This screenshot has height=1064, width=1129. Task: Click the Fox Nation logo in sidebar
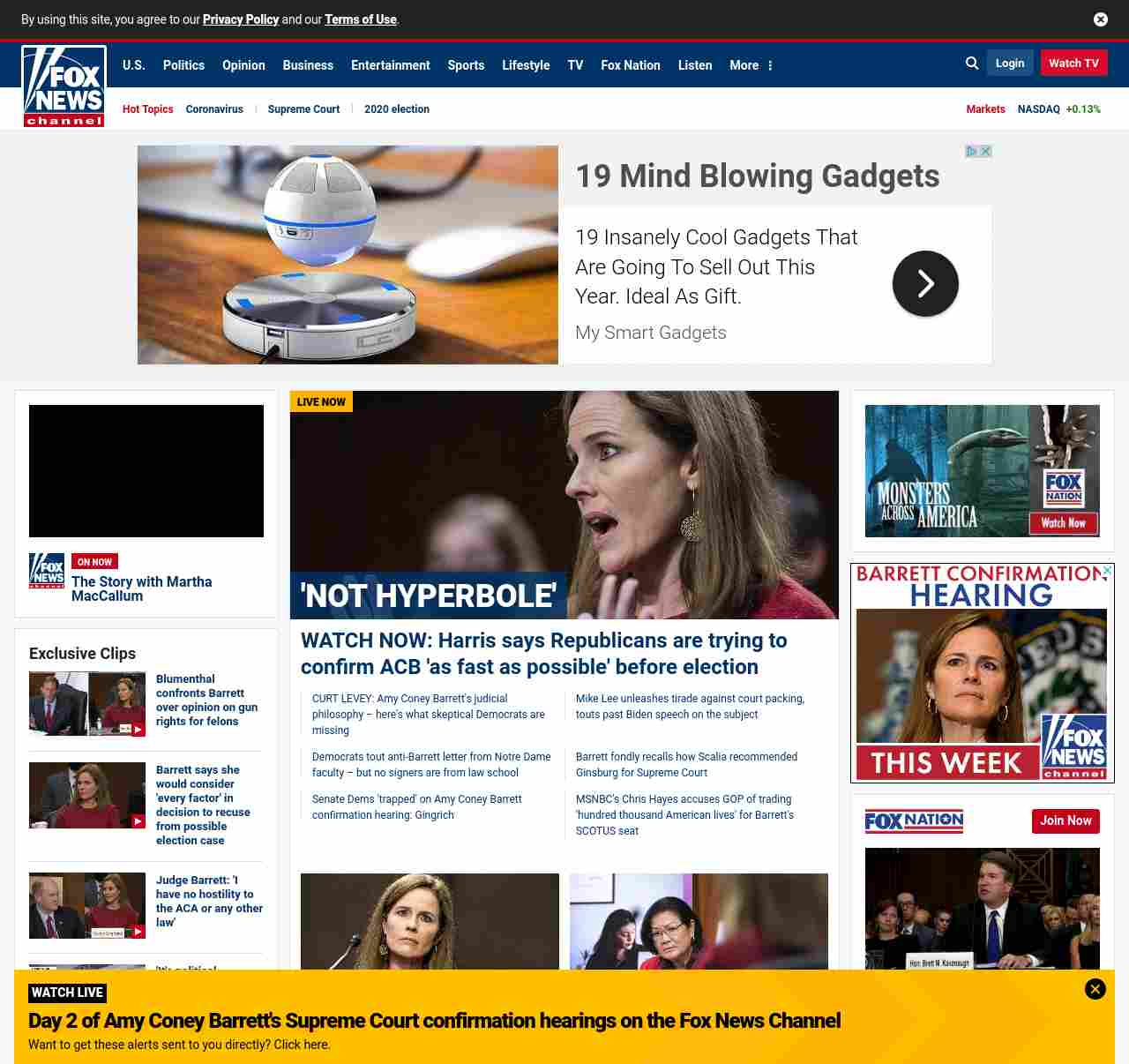(x=914, y=821)
